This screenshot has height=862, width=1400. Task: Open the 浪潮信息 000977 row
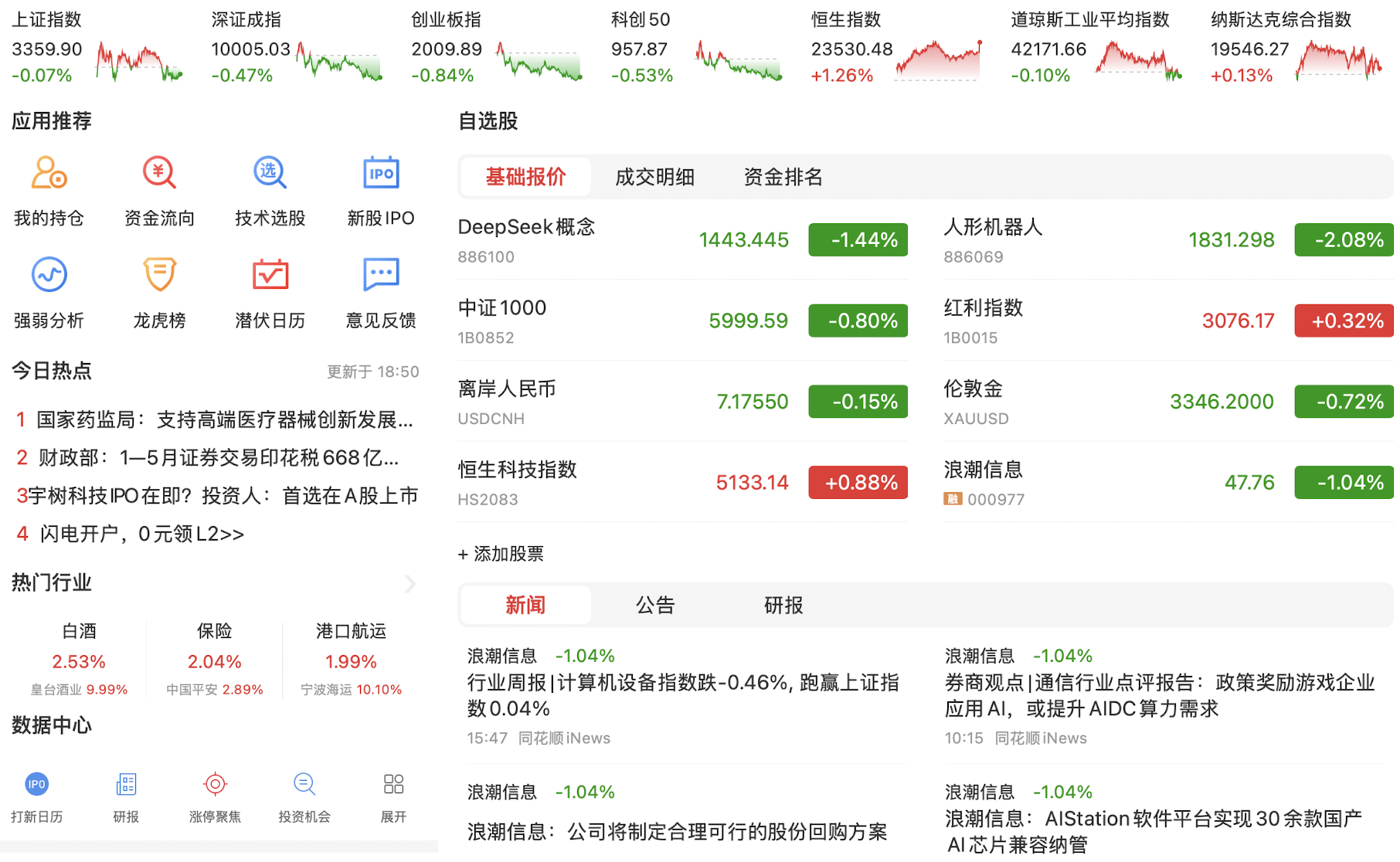[x=1168, y=483]
